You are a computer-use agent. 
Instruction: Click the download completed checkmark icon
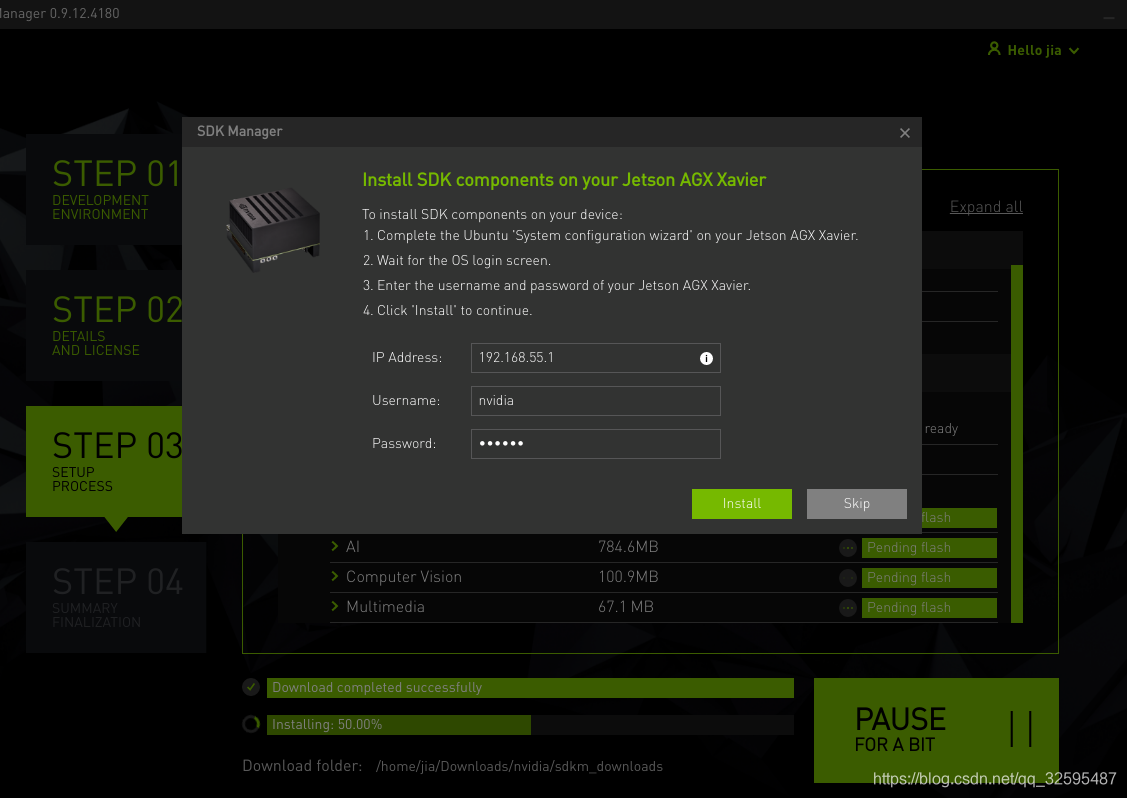click(251, 687)
